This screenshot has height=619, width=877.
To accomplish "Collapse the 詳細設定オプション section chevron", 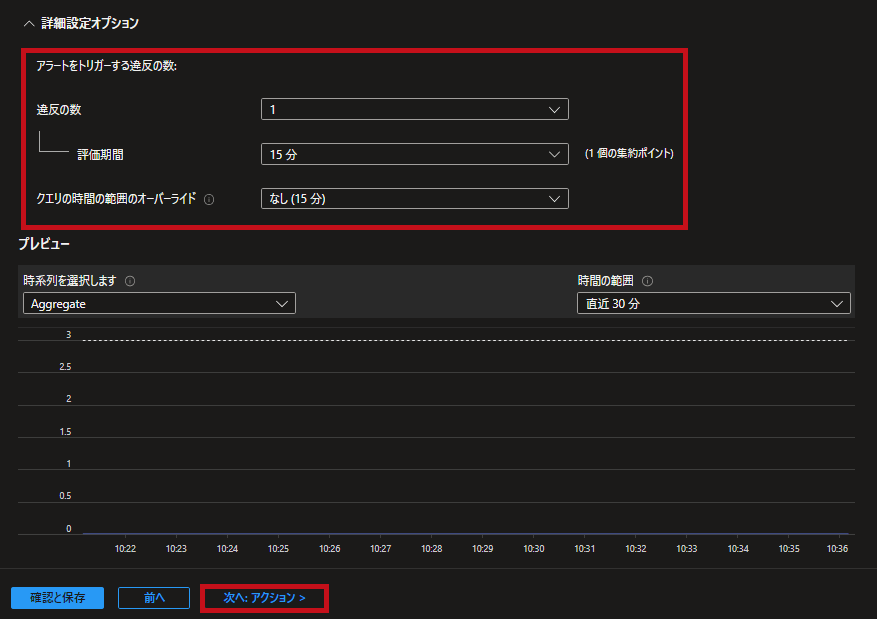I will (28, 23).
